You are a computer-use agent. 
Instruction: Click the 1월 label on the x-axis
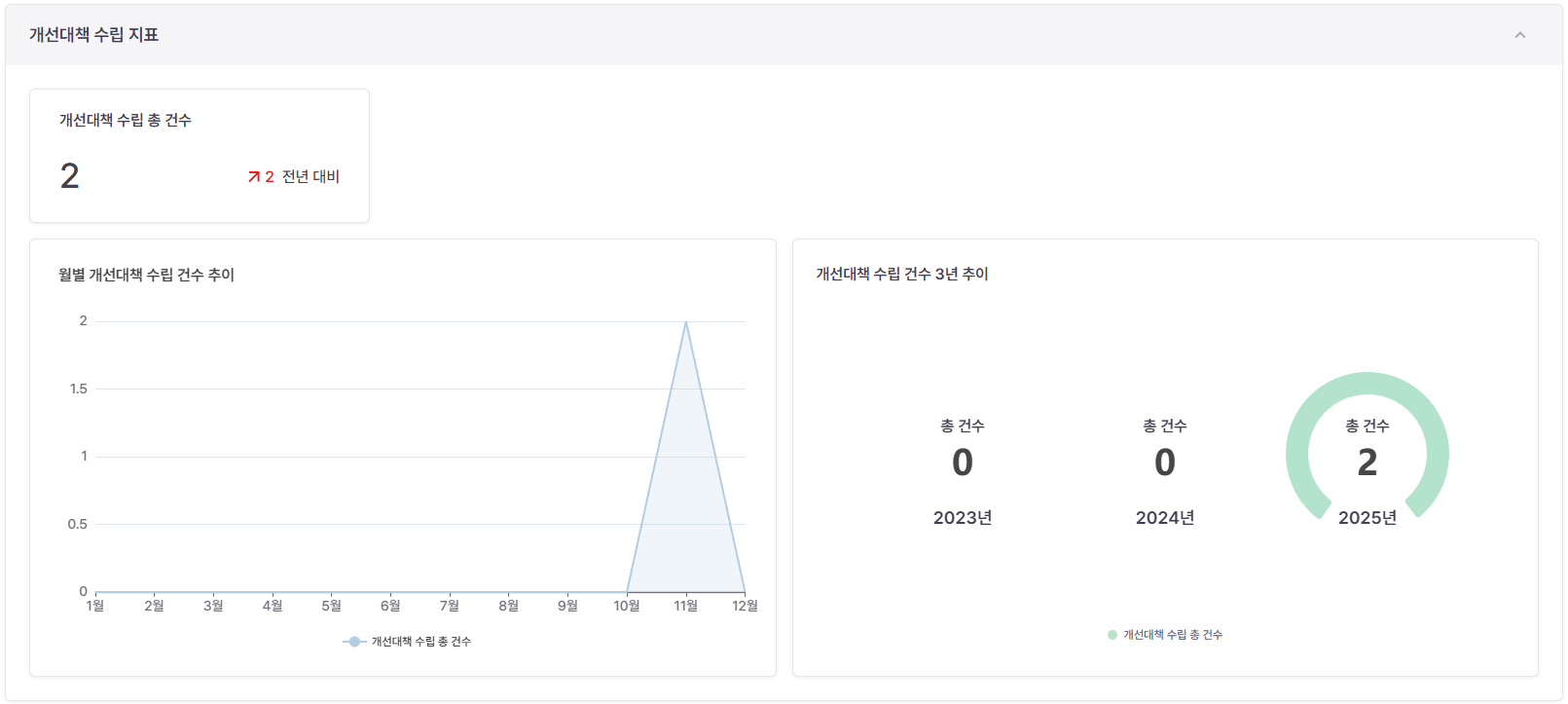coord(95,606)
